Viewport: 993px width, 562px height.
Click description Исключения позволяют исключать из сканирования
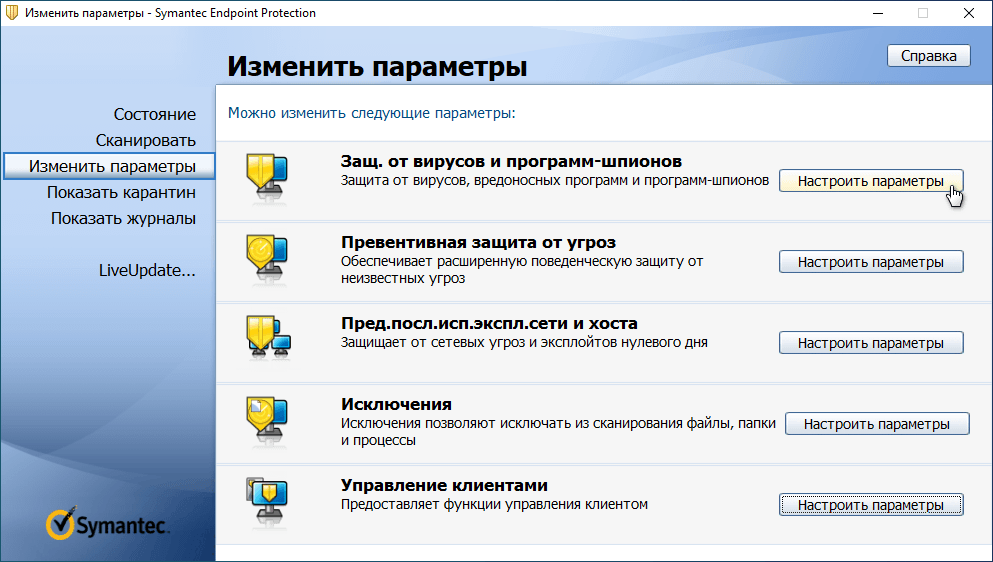coord(558,431)
